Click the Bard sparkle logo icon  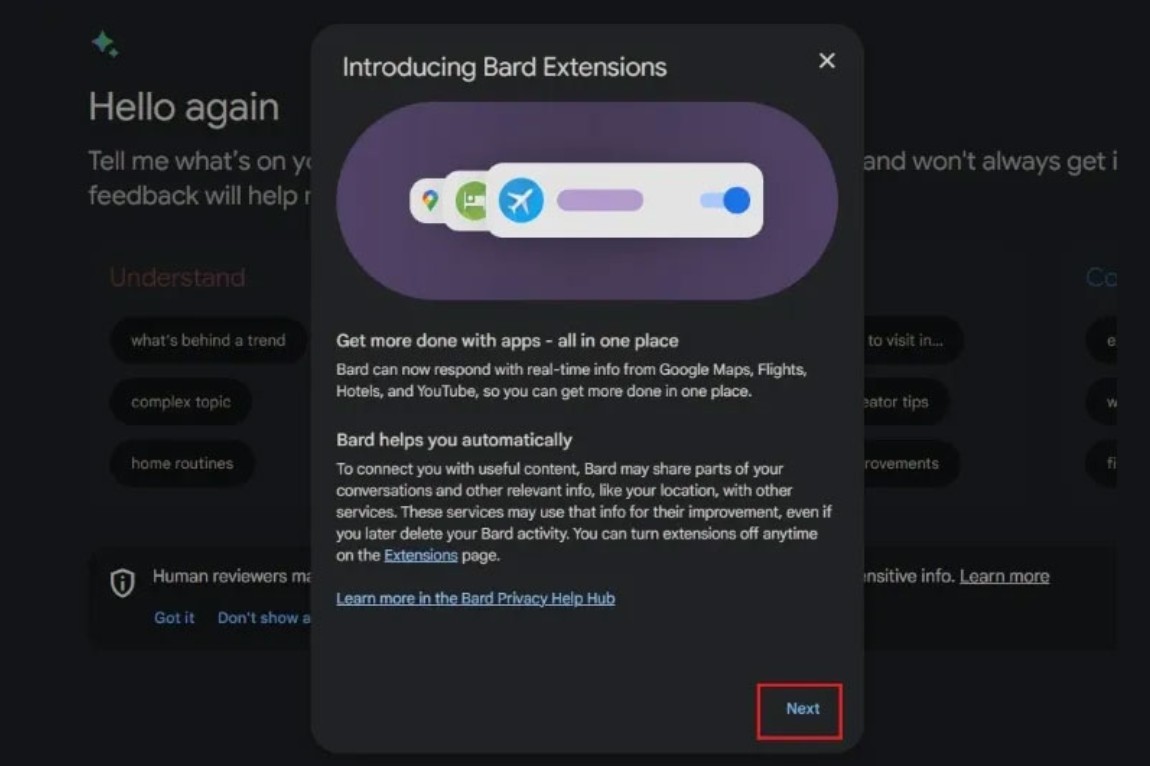pos(105,43)
